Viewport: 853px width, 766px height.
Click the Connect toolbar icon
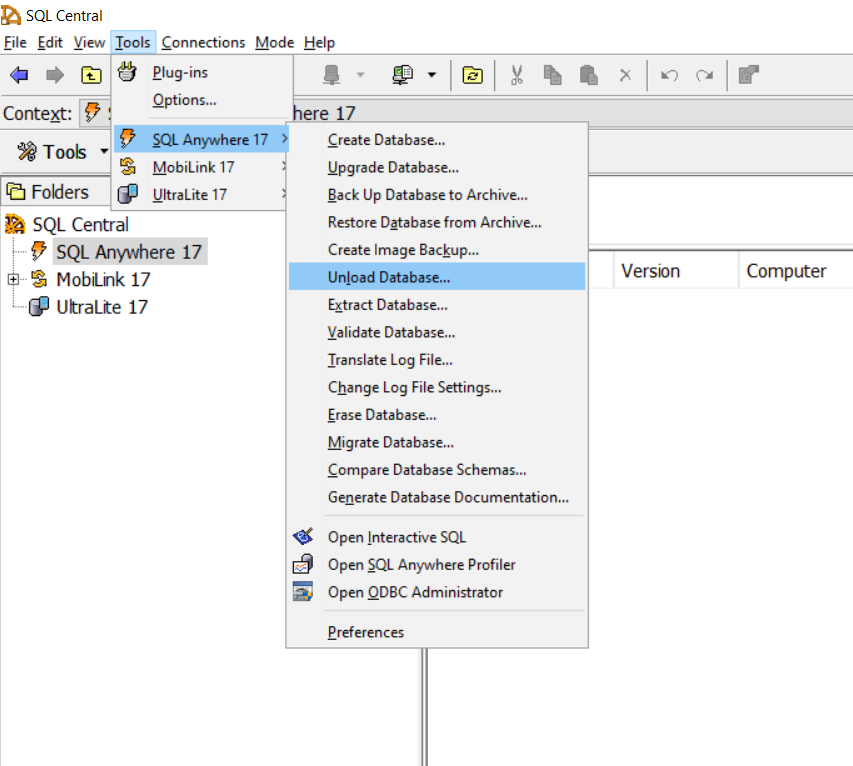(x=331, y=75)
